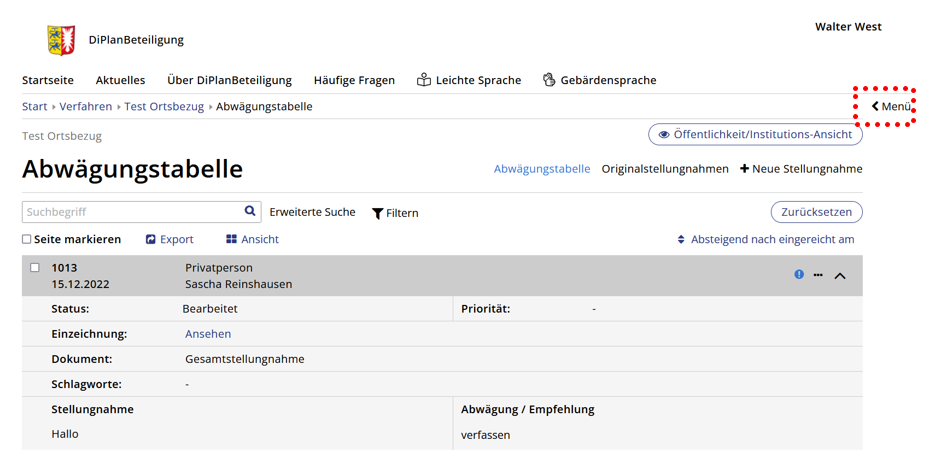
Task: Click the Export icon
Action: coord(151,240)
